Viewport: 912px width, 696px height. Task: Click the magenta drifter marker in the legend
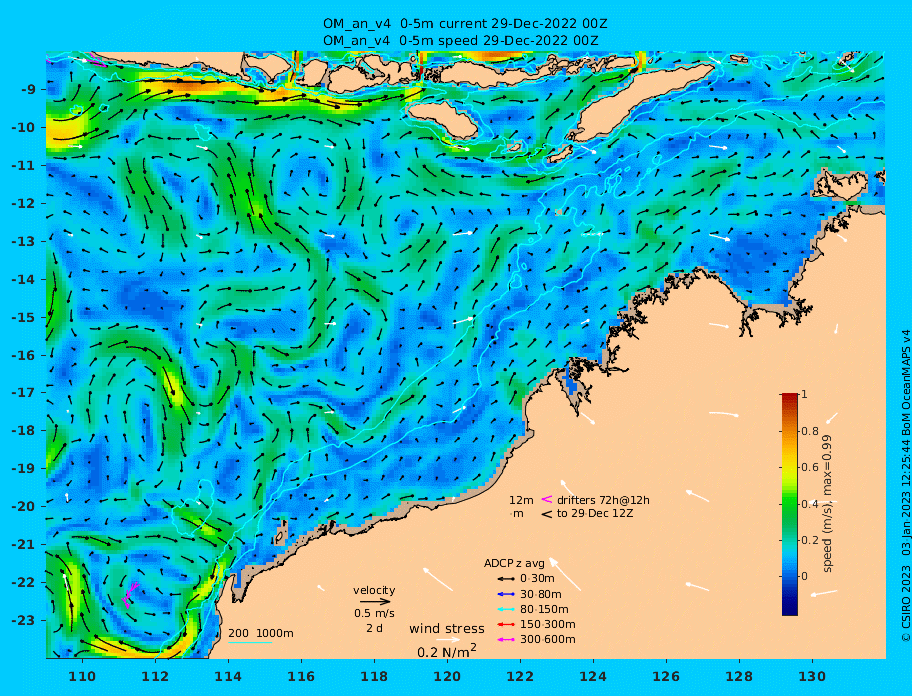(x=547, y=499)
